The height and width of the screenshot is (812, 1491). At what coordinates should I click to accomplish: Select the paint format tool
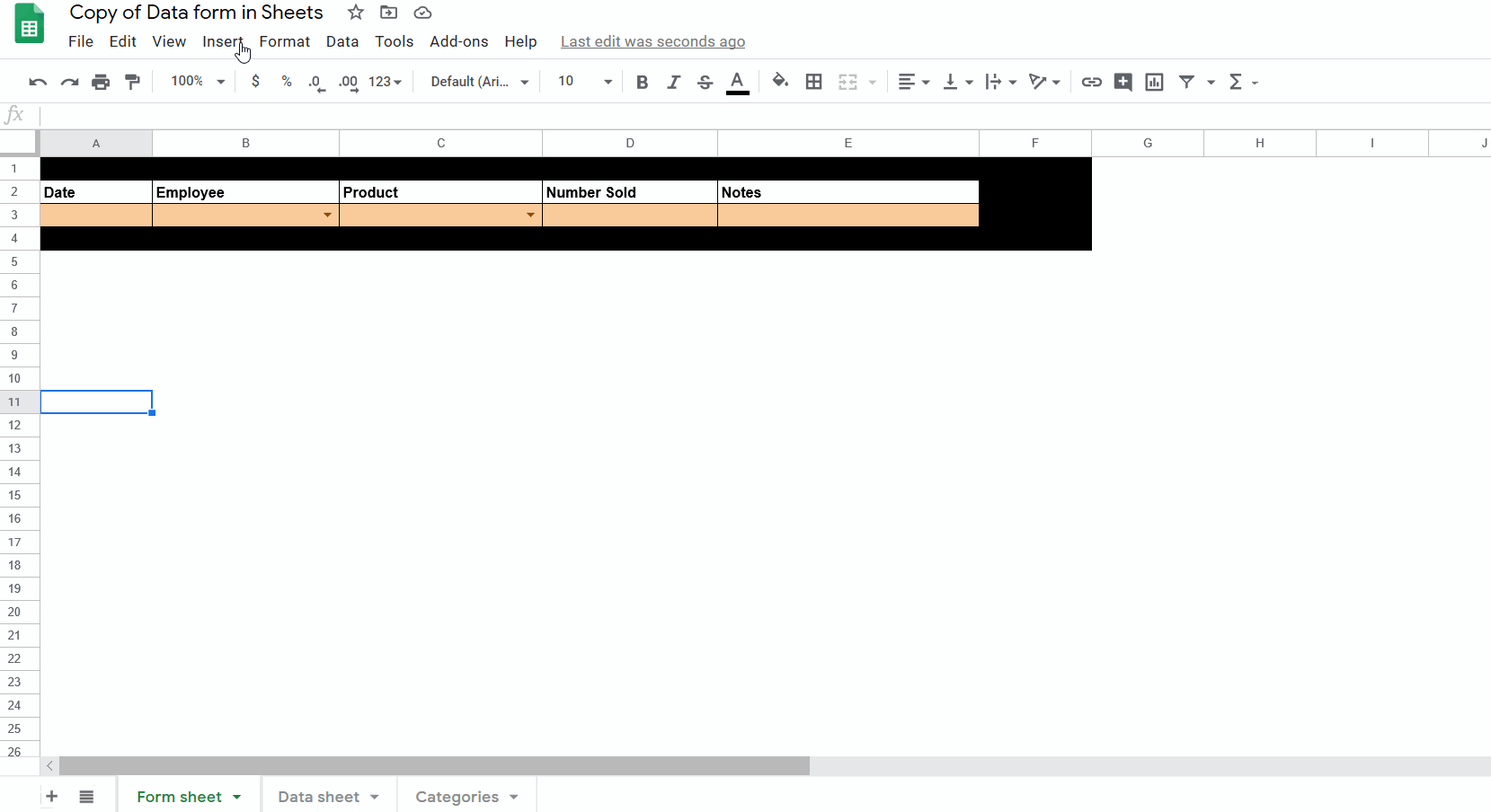click(x=132, y=82)
